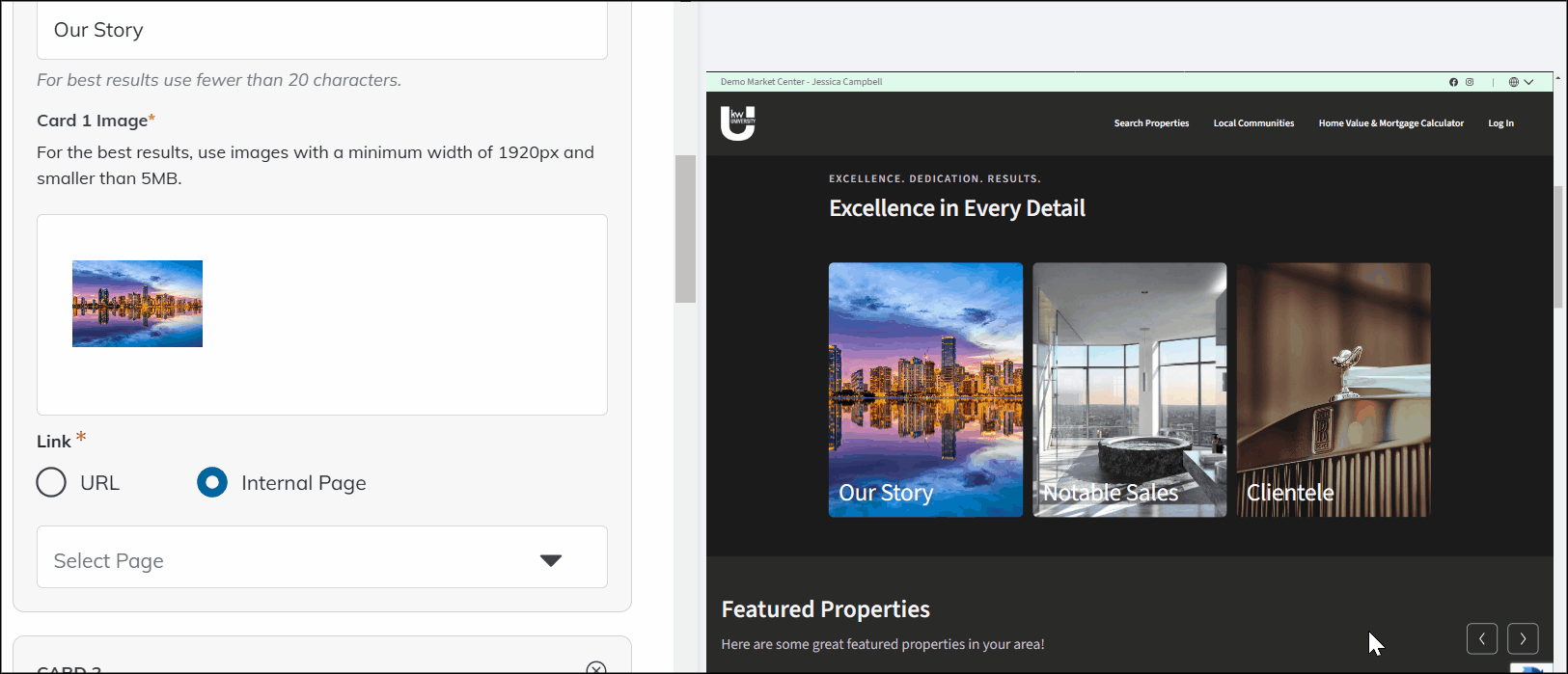Open the Select Page dropdown
The height and width of the screenshot is (674, 1568).
322,557
